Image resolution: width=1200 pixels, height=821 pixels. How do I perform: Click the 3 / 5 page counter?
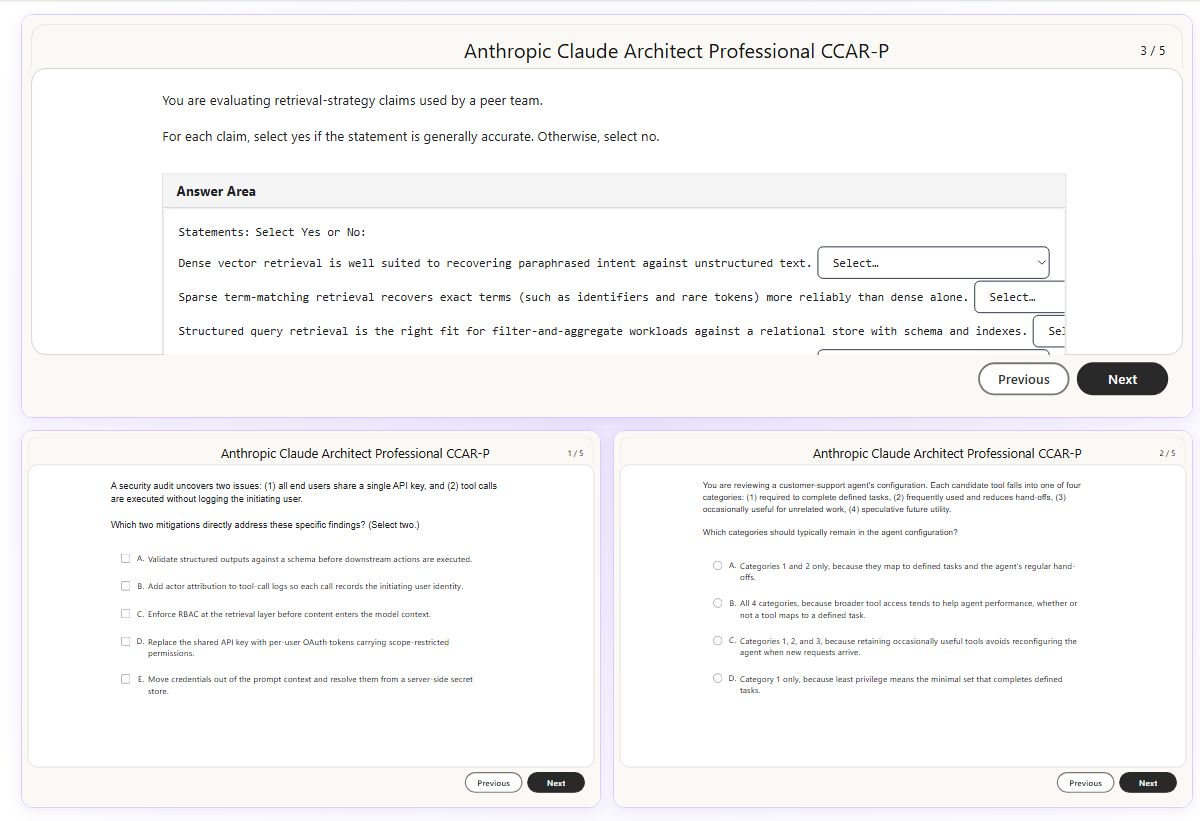[x=1152, y=51]
